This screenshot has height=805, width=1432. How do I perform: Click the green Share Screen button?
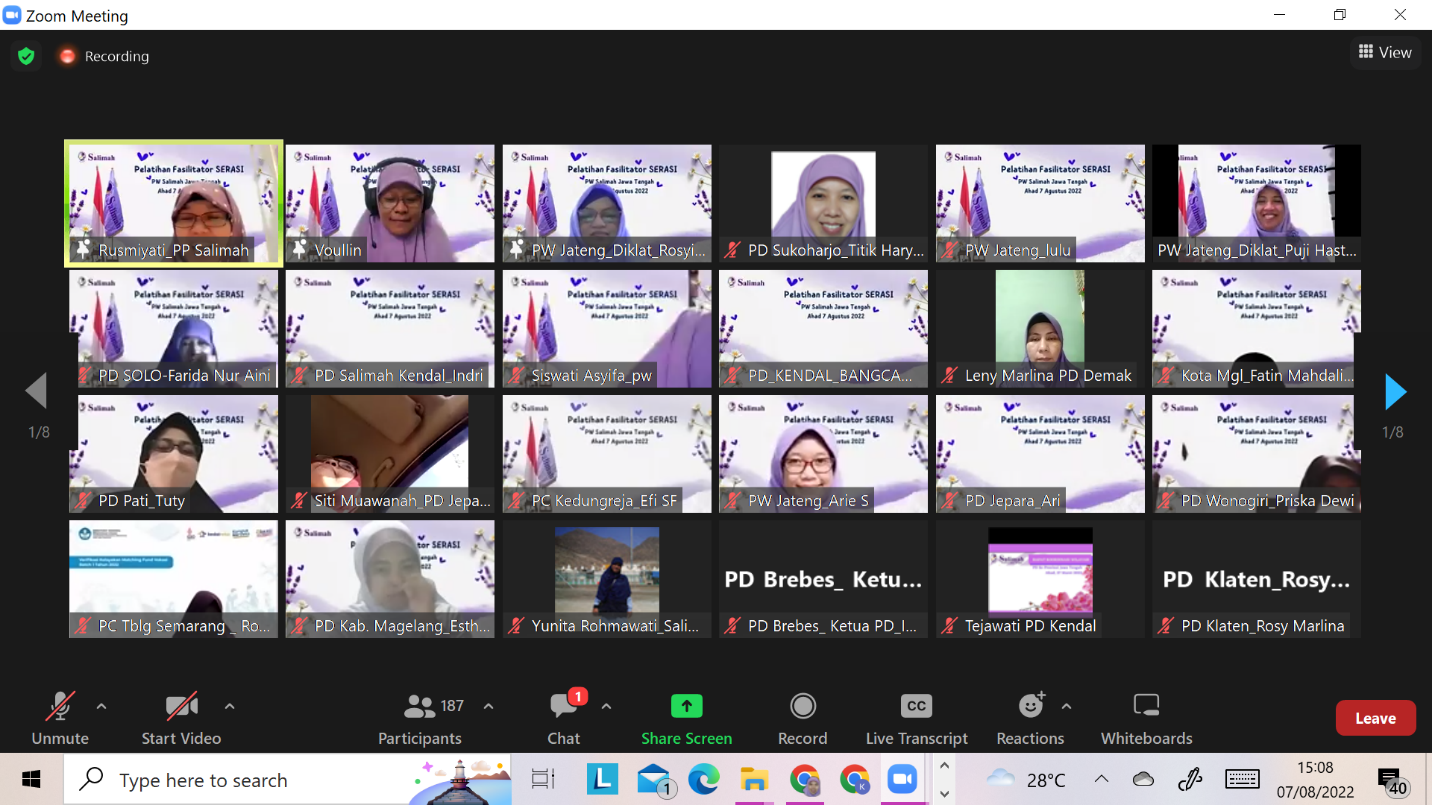pos(687,718)
